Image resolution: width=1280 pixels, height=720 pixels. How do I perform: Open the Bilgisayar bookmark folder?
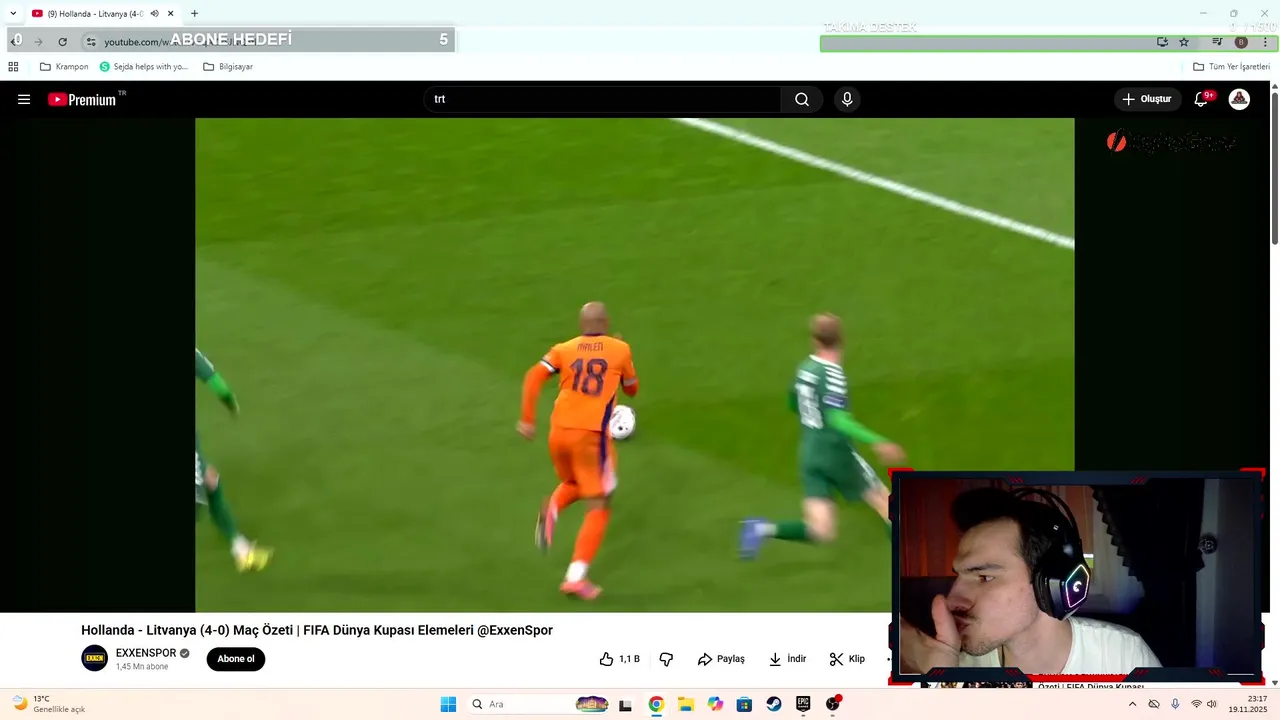[228, 67]
